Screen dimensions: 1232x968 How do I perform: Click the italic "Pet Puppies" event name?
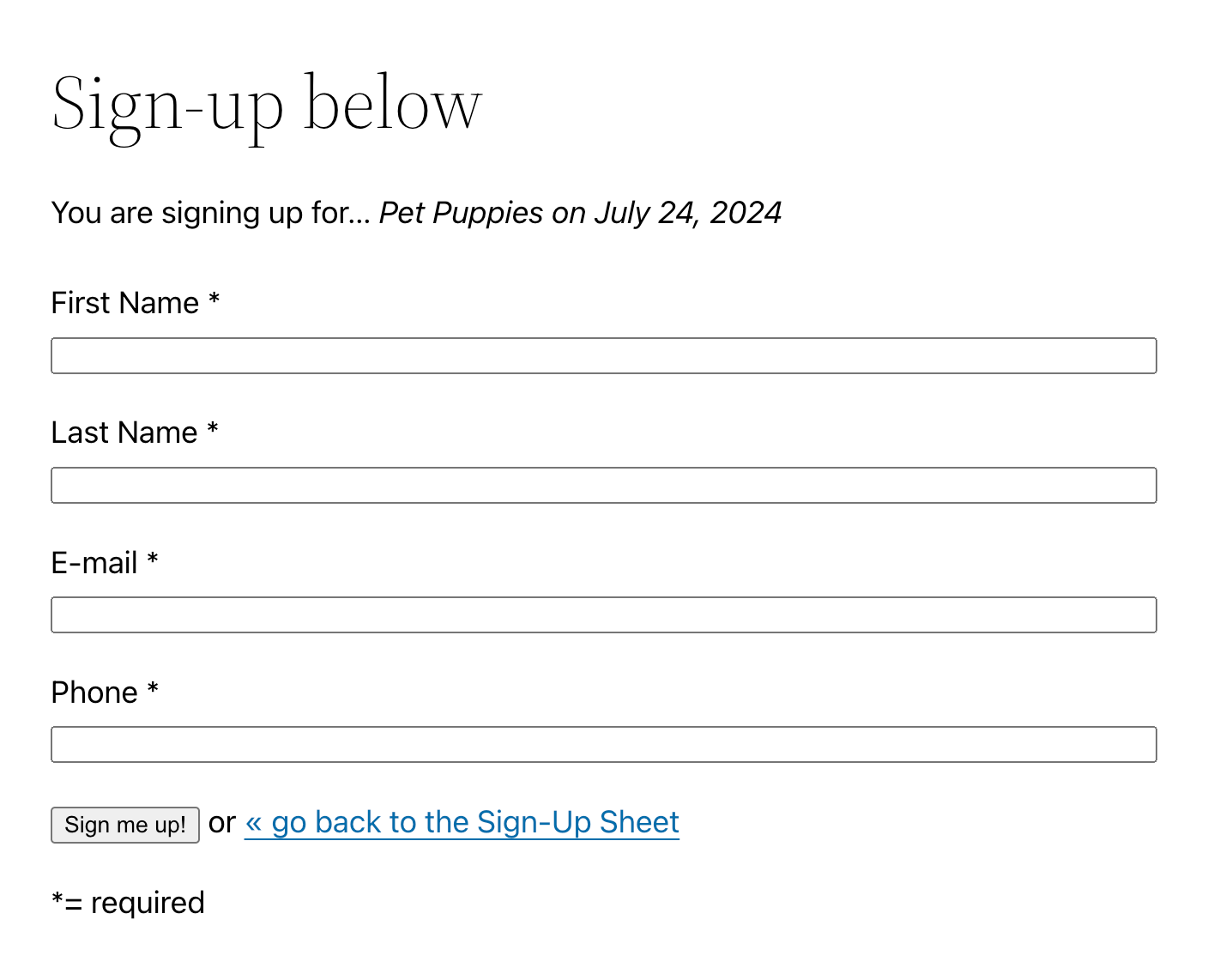[x=461, y=214]
